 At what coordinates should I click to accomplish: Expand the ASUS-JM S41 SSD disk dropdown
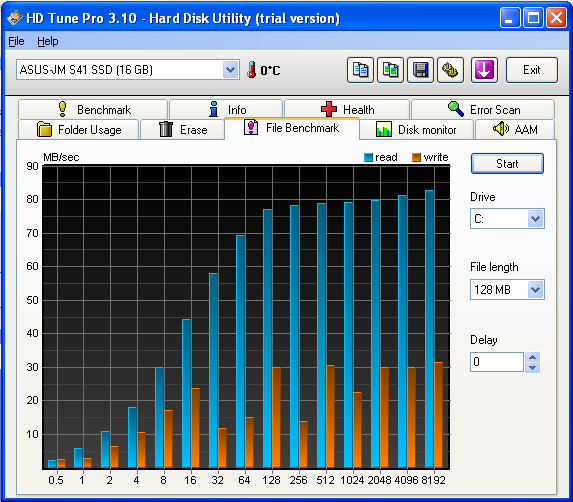click(x=230, y=69)
